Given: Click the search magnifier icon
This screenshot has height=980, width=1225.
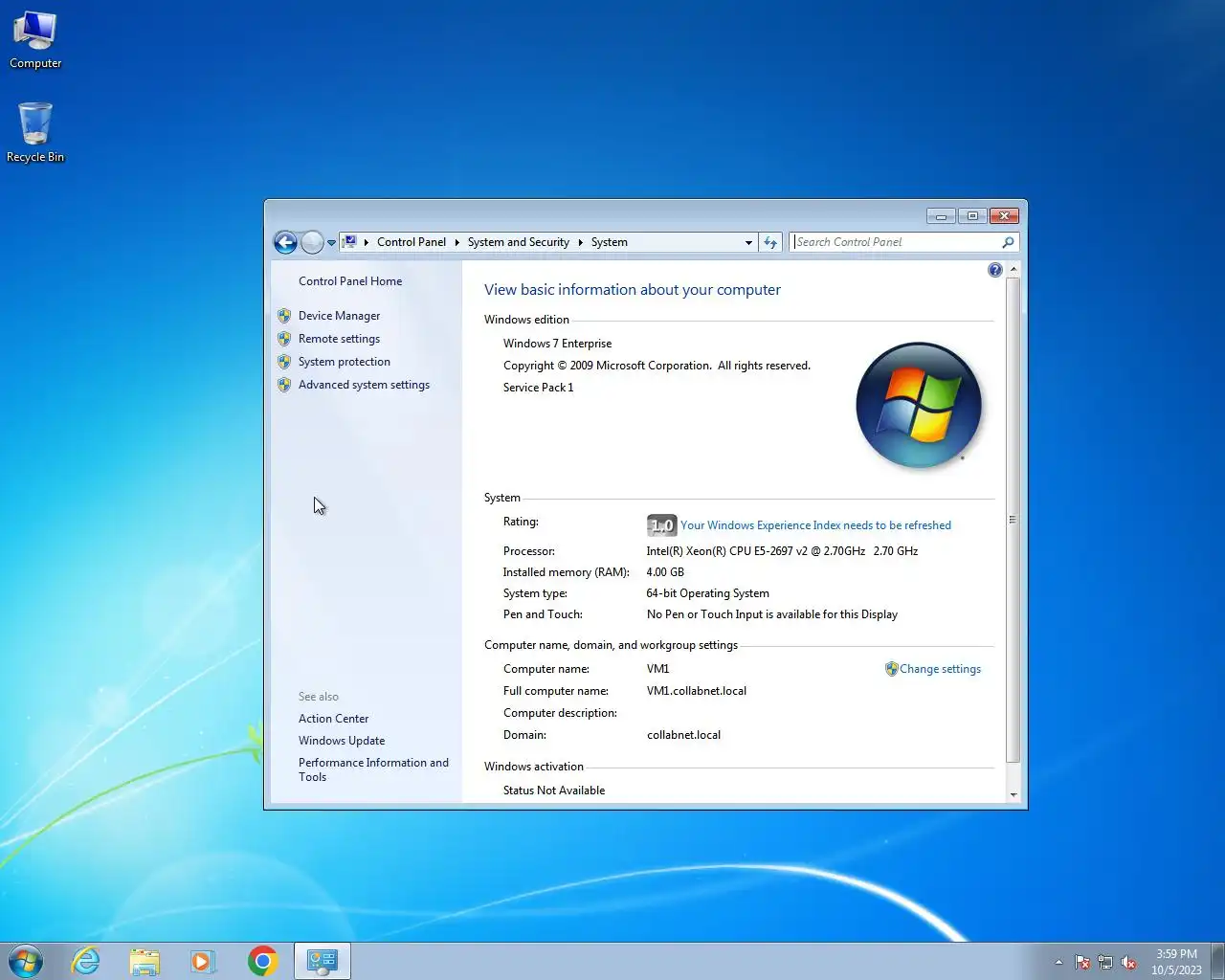Looking at the screenshot, I should (1008, 242).
